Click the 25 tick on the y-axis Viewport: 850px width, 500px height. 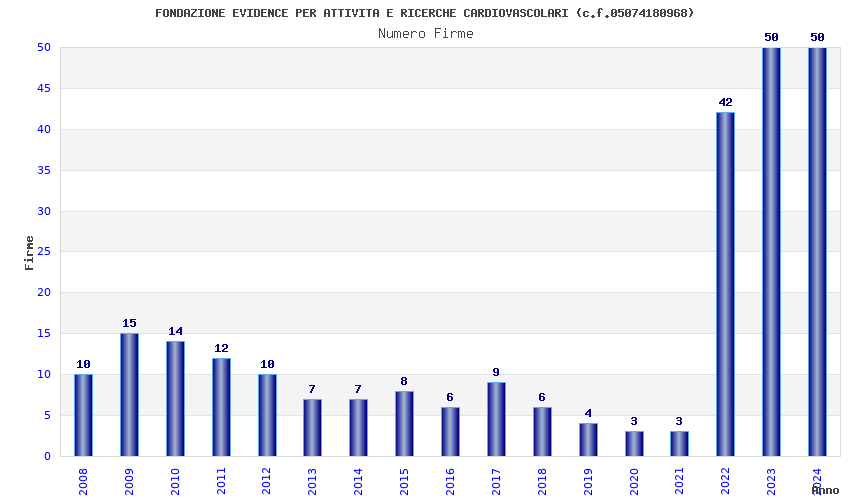[44, 252]
